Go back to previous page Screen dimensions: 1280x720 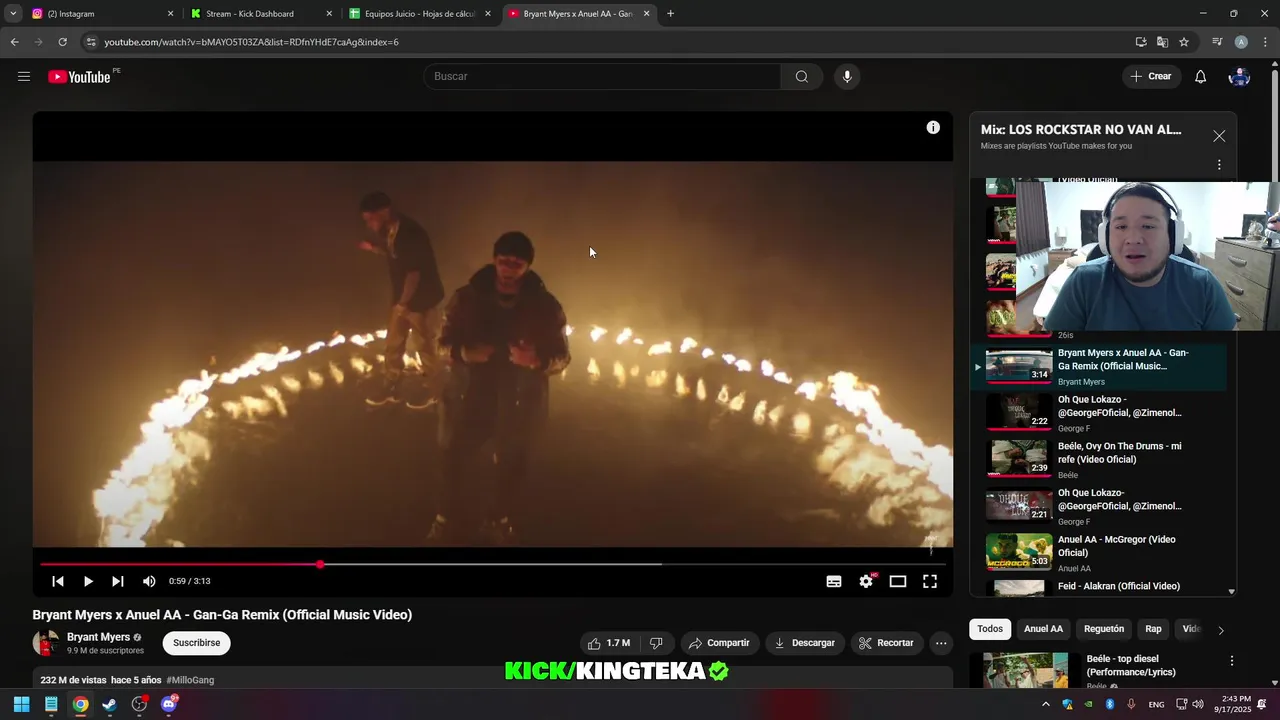(x=14, y=42)
